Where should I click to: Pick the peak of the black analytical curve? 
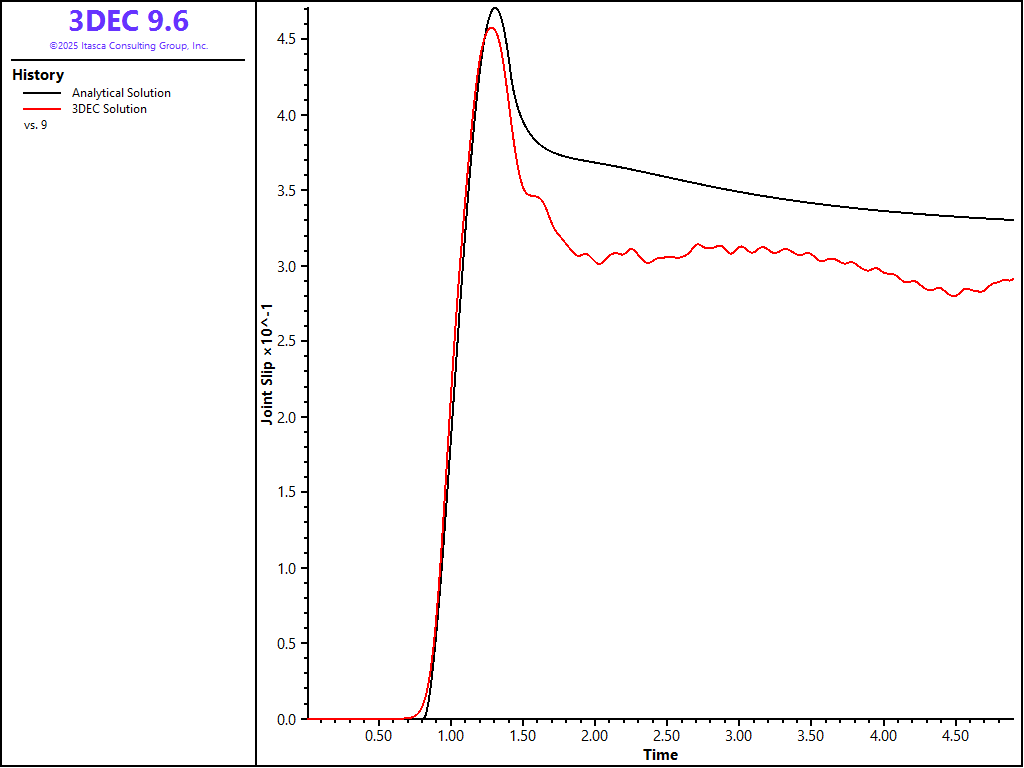pyautogui.click(x=495, y=8)
